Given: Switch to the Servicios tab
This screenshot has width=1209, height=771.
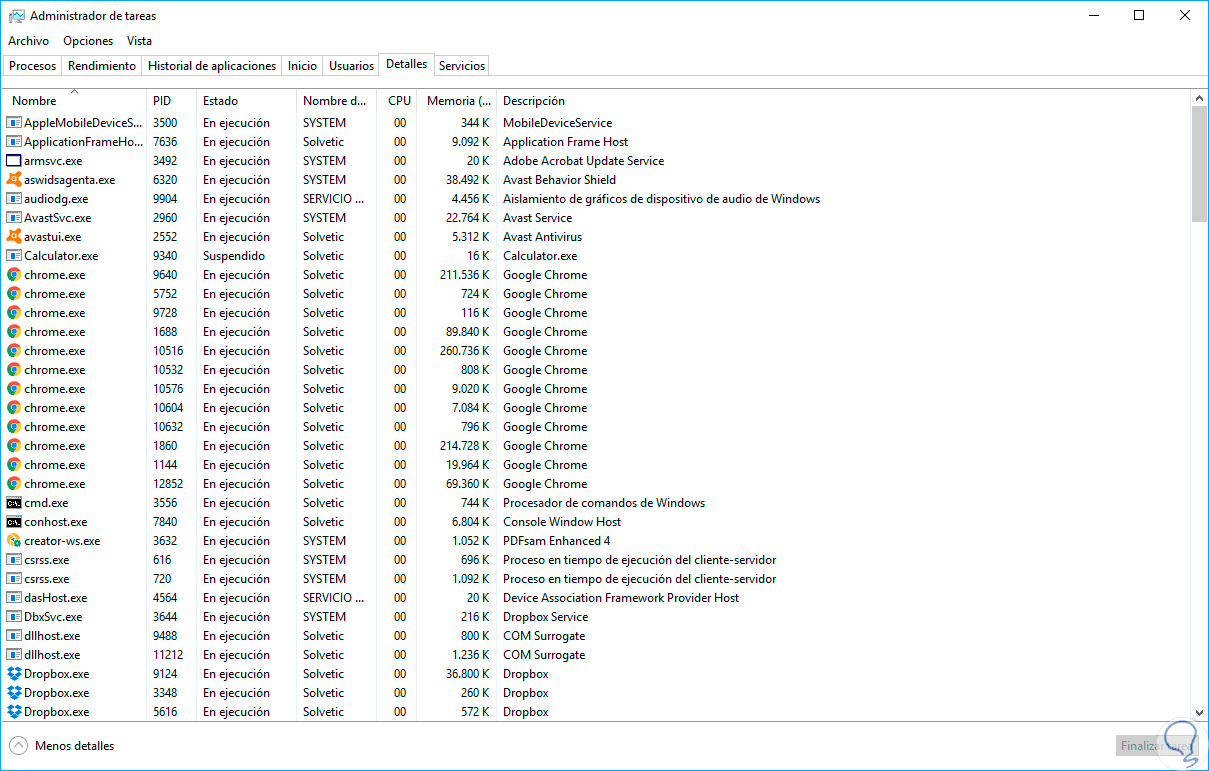Looking at the screenshot, I should [x=462, y=66].
